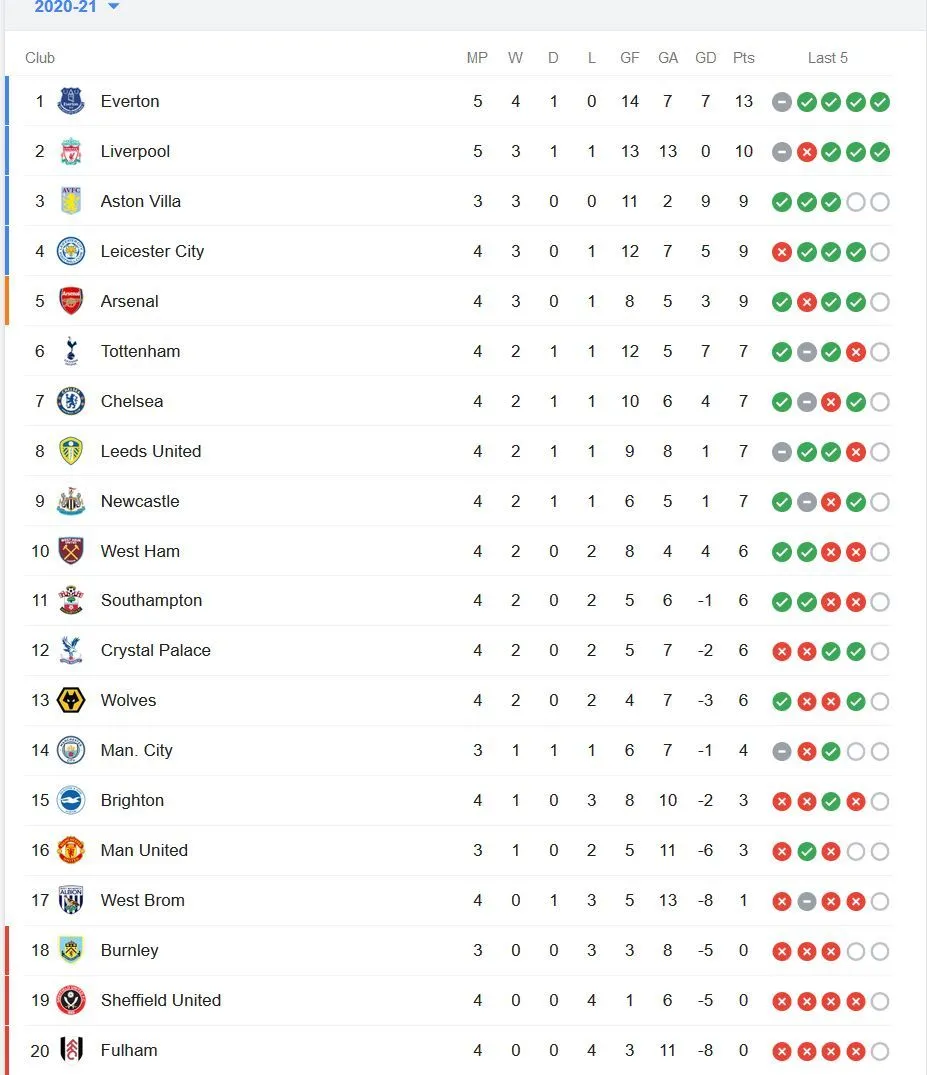Open Aston Villa via its crest icon
The width and height of the screenshot is (927, 1075).
pyautogui.click(x=70, y=201)
